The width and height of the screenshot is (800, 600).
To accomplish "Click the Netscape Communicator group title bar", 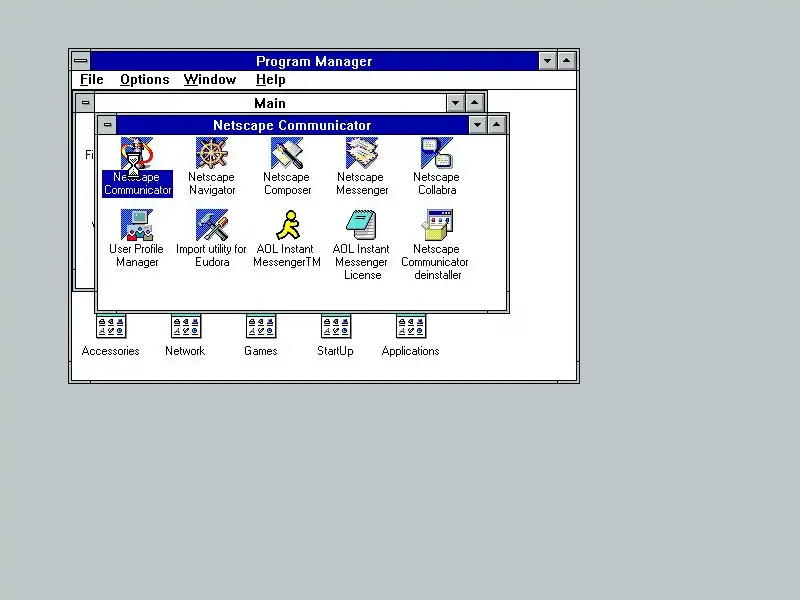I will 292,125.
